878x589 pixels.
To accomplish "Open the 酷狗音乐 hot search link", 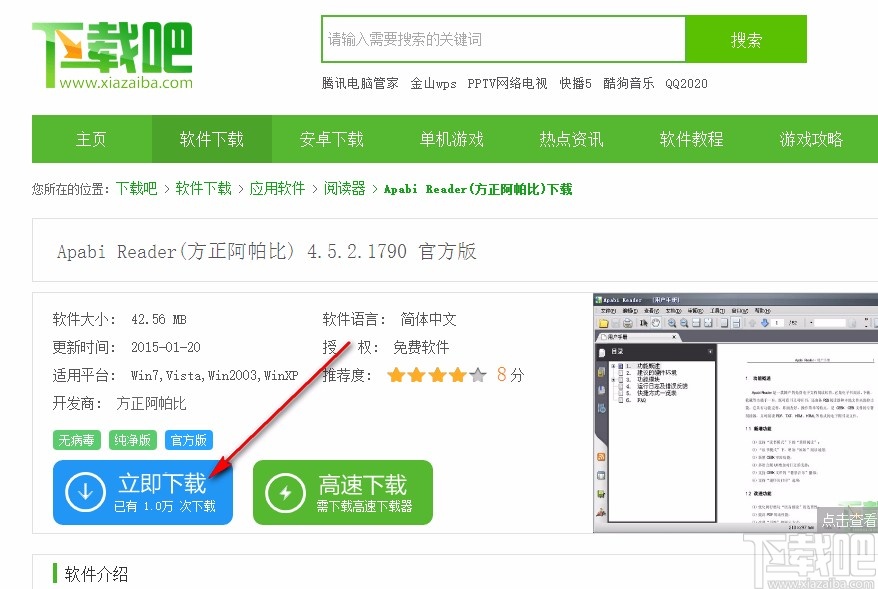I will (x=628, y=83).
